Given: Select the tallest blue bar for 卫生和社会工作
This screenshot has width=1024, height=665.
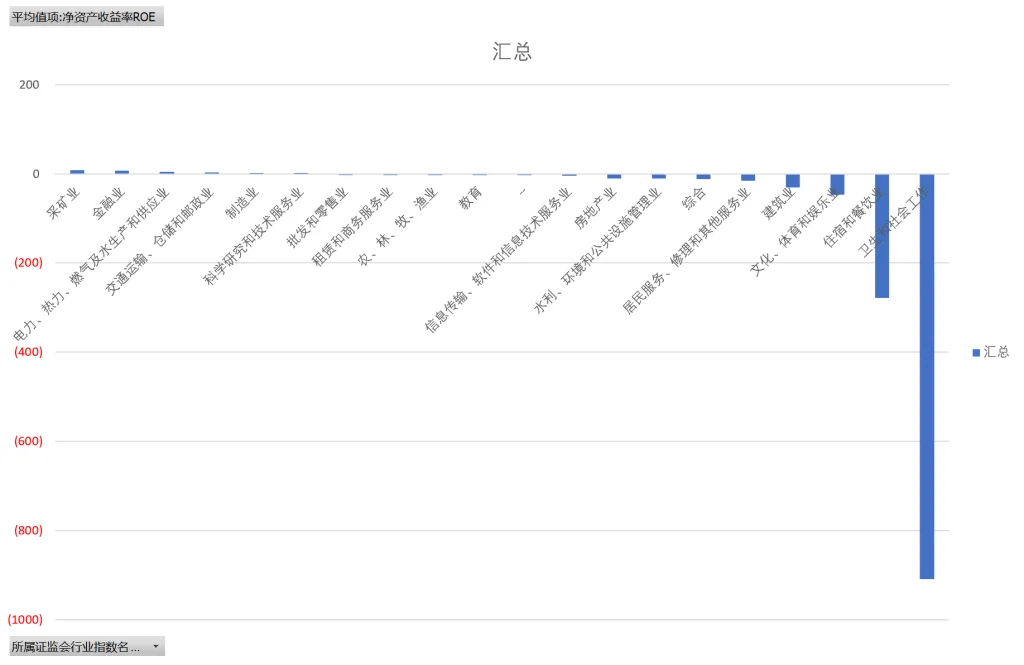Looking at the screenshot, I should point(927,376).
